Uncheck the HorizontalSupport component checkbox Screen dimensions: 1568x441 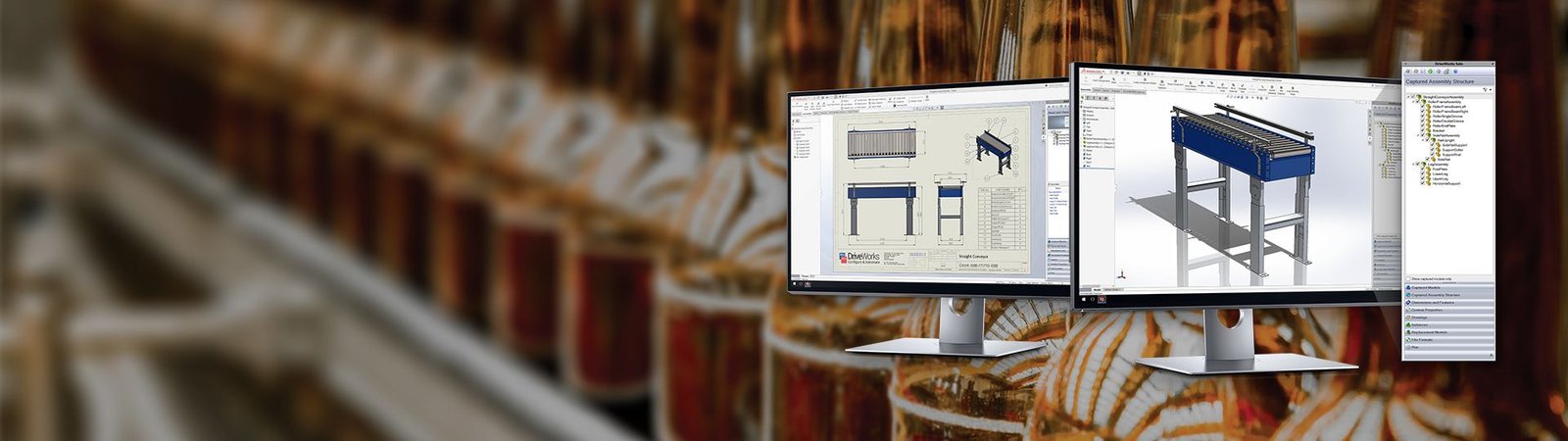[x=1423, y=183]
